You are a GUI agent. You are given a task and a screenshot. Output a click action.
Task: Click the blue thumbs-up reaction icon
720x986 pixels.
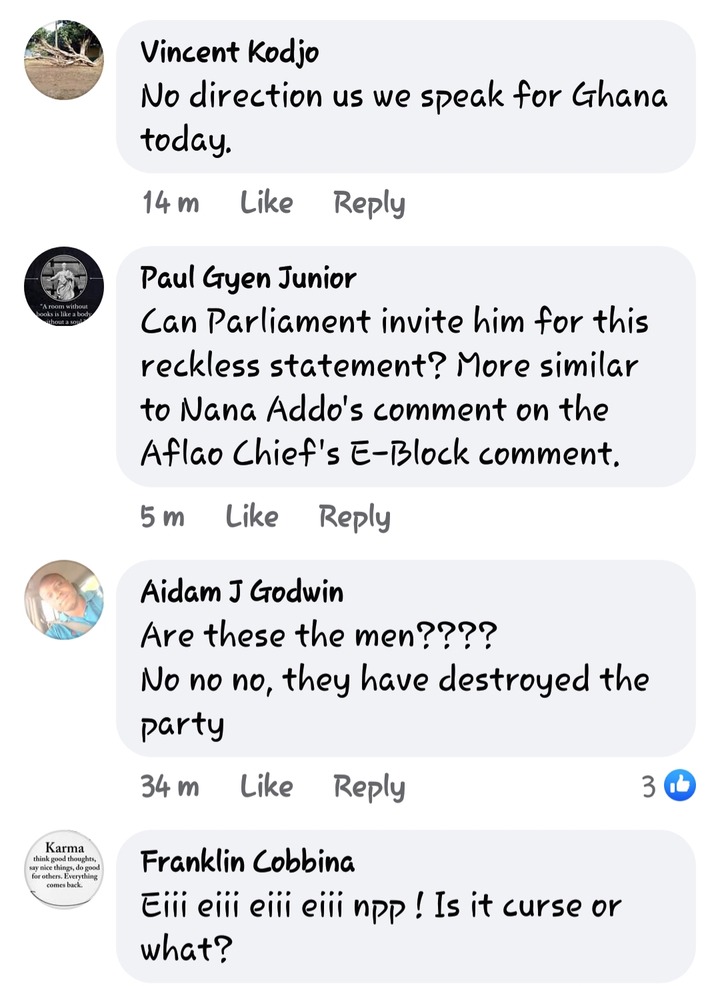tap(680, 785)
